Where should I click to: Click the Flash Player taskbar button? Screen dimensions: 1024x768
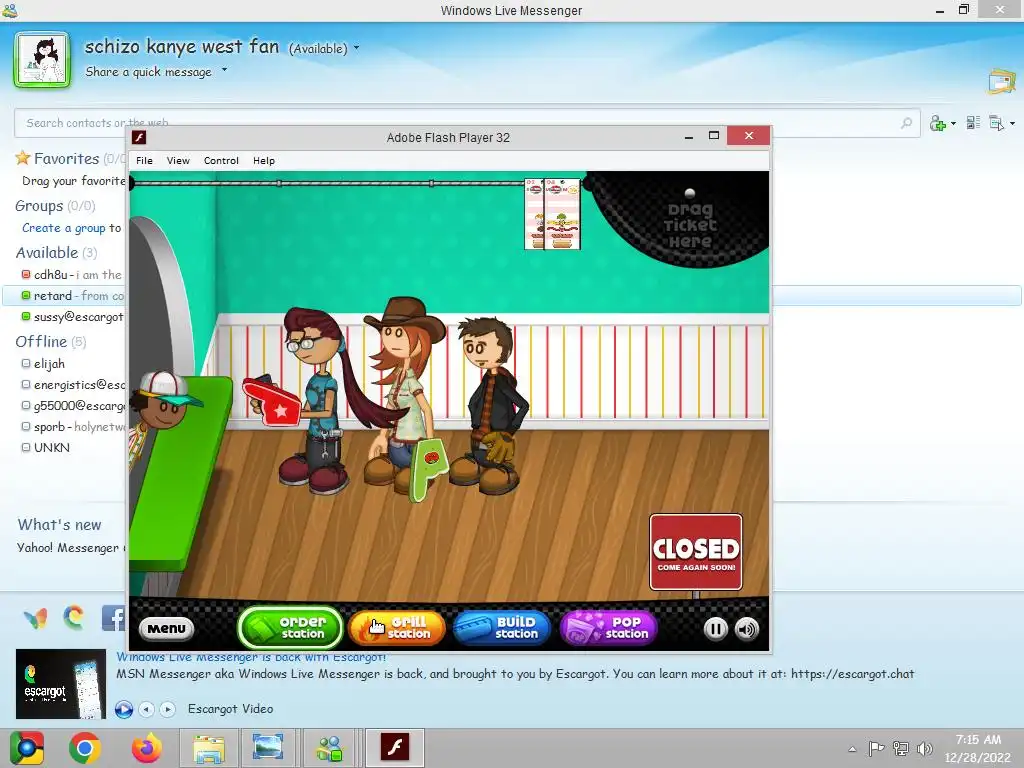point(394,748)
